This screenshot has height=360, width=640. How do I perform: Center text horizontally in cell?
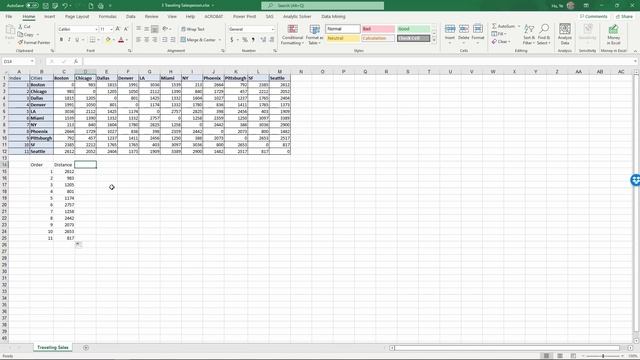[x=147, y=40]
